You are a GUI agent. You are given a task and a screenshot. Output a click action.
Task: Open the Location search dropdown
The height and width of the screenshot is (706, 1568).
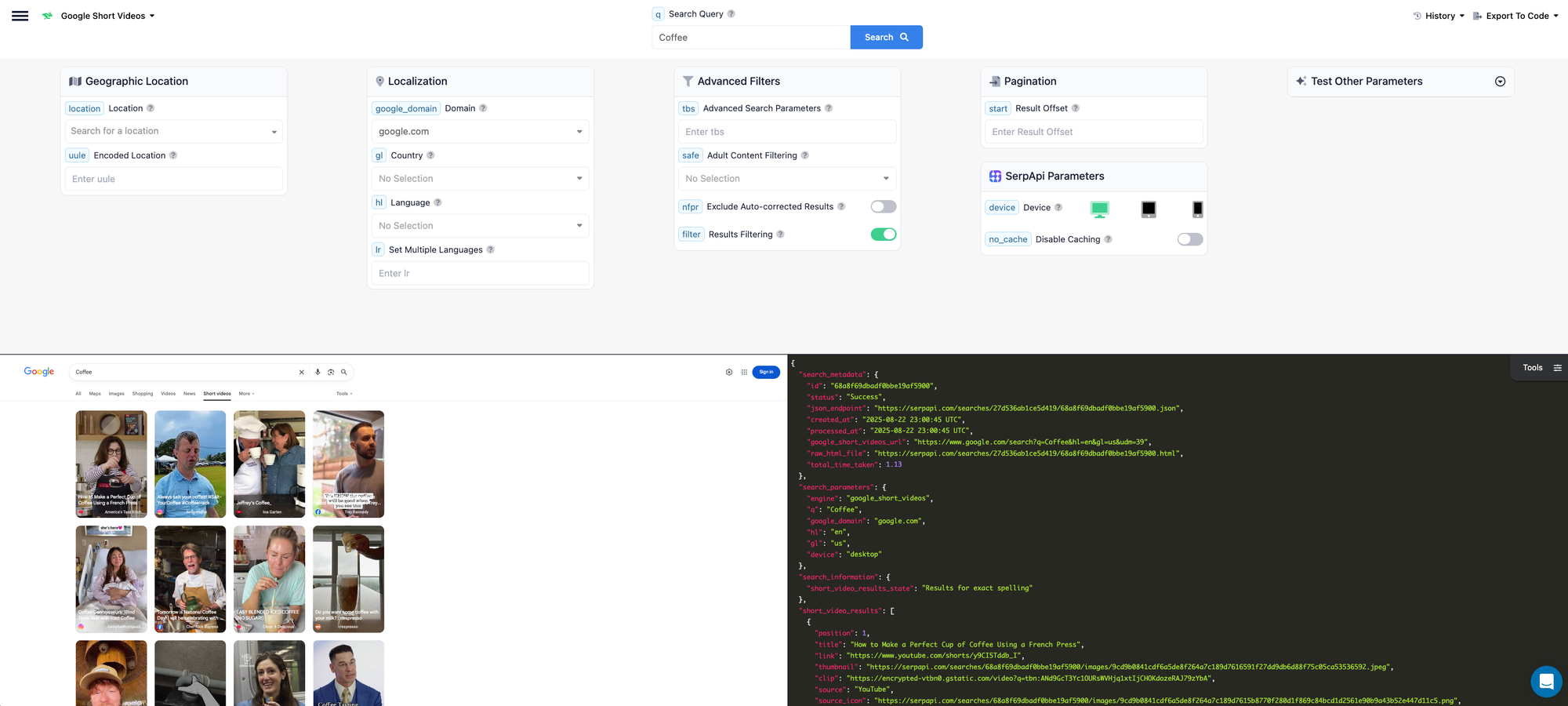(174, 131)
